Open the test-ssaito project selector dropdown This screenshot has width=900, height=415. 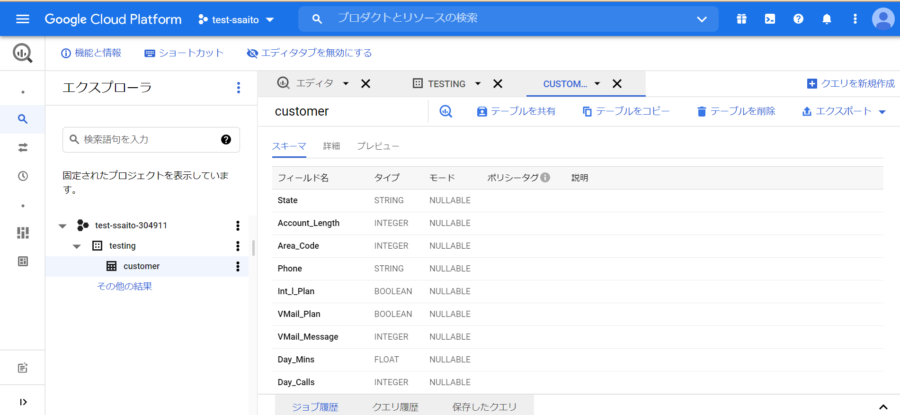pos(236,20)
